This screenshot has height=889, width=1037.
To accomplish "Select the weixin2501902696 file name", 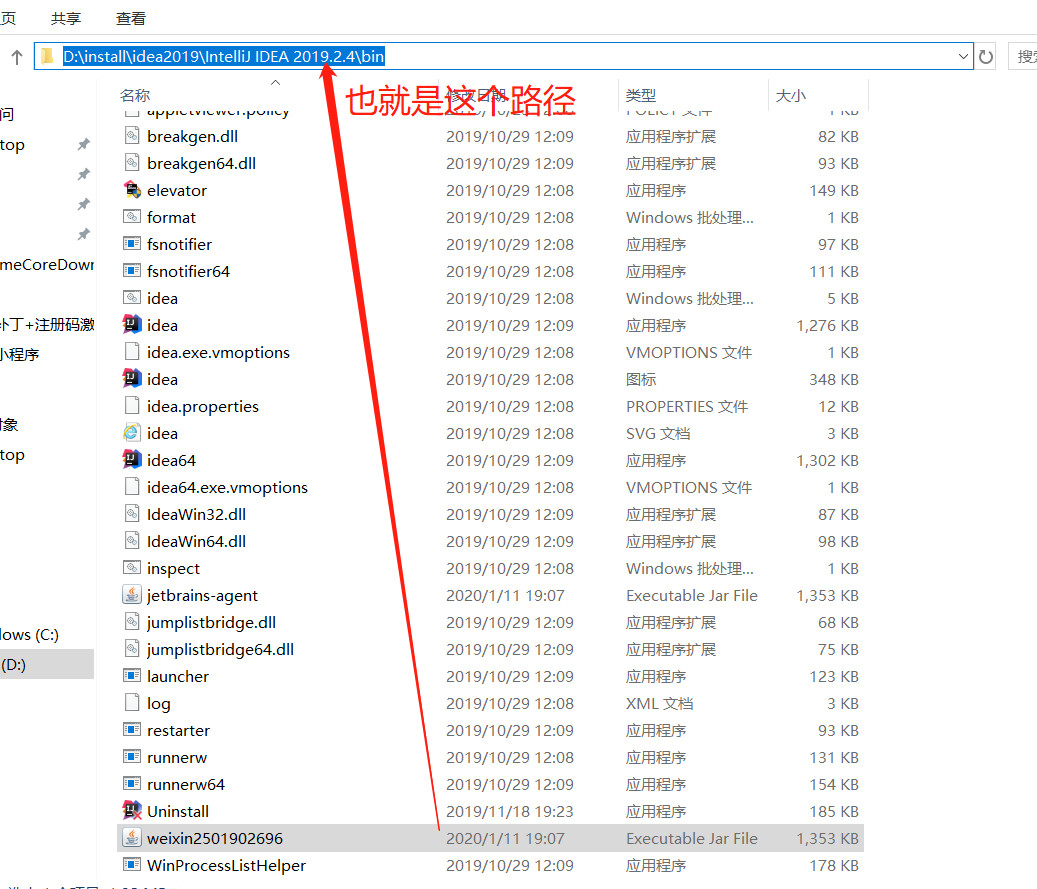I will point(215,838).
